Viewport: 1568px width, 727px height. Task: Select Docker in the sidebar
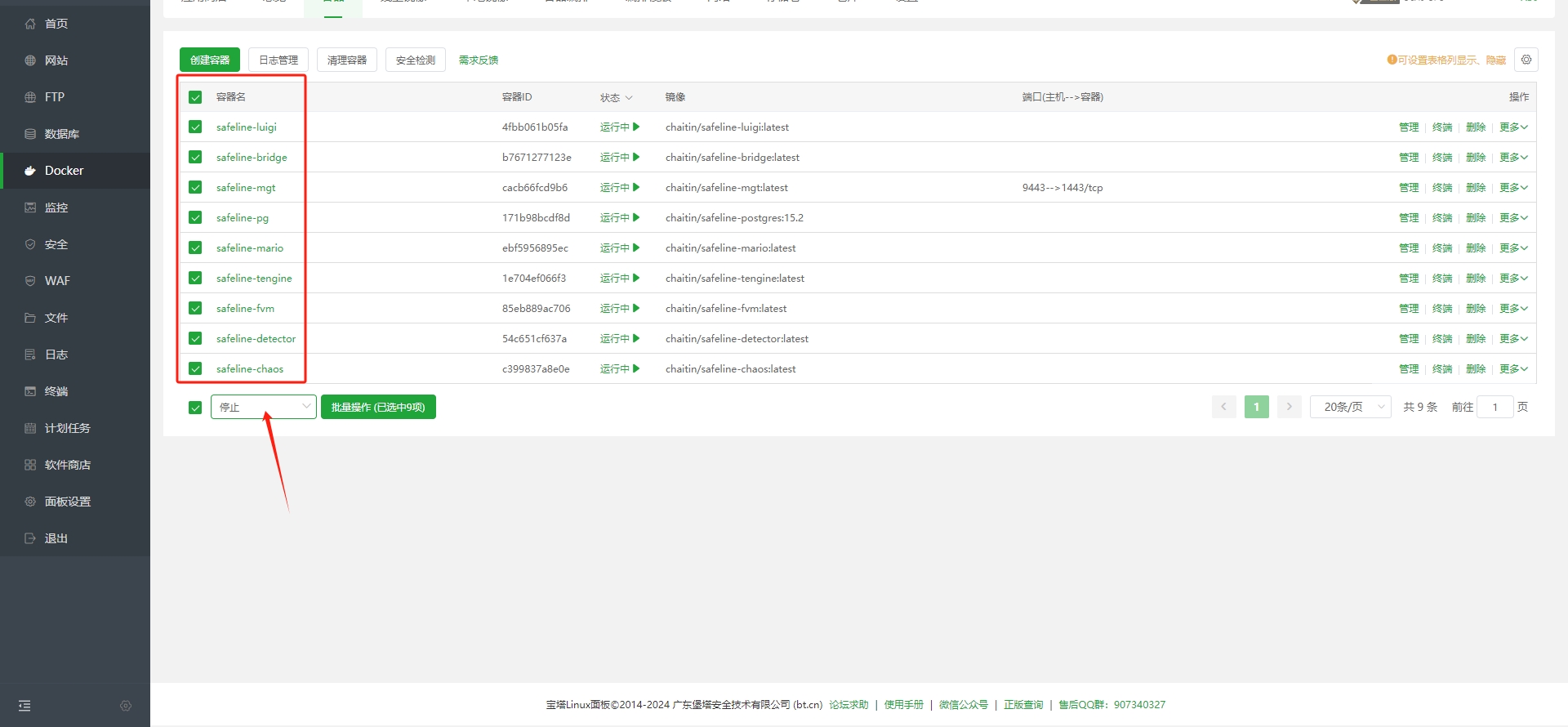(75, 171)
